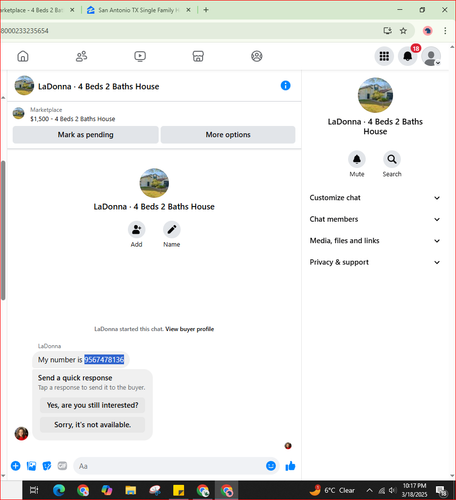The width and height of the screenshot is (456, 500).
Task: Click the large house photo in the right panel
Action: pos(375,95)
